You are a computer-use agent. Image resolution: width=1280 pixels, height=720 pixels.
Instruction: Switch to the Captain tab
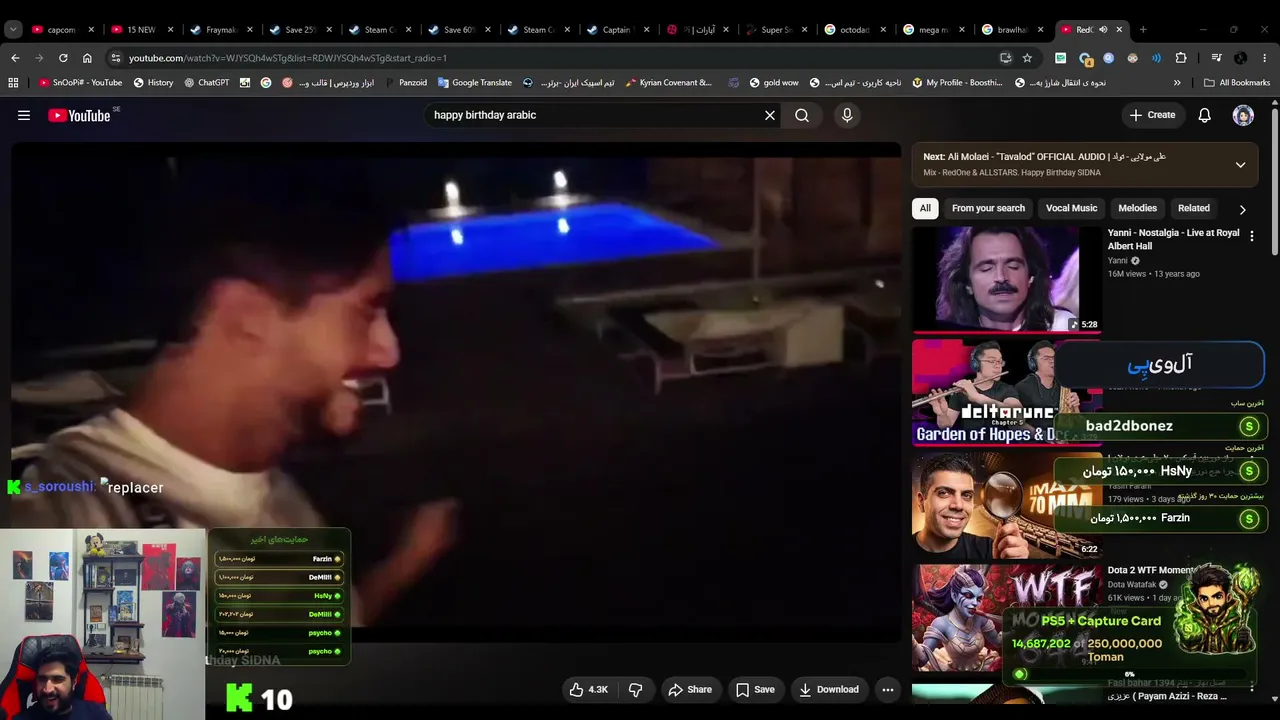[x=616, y=30]
